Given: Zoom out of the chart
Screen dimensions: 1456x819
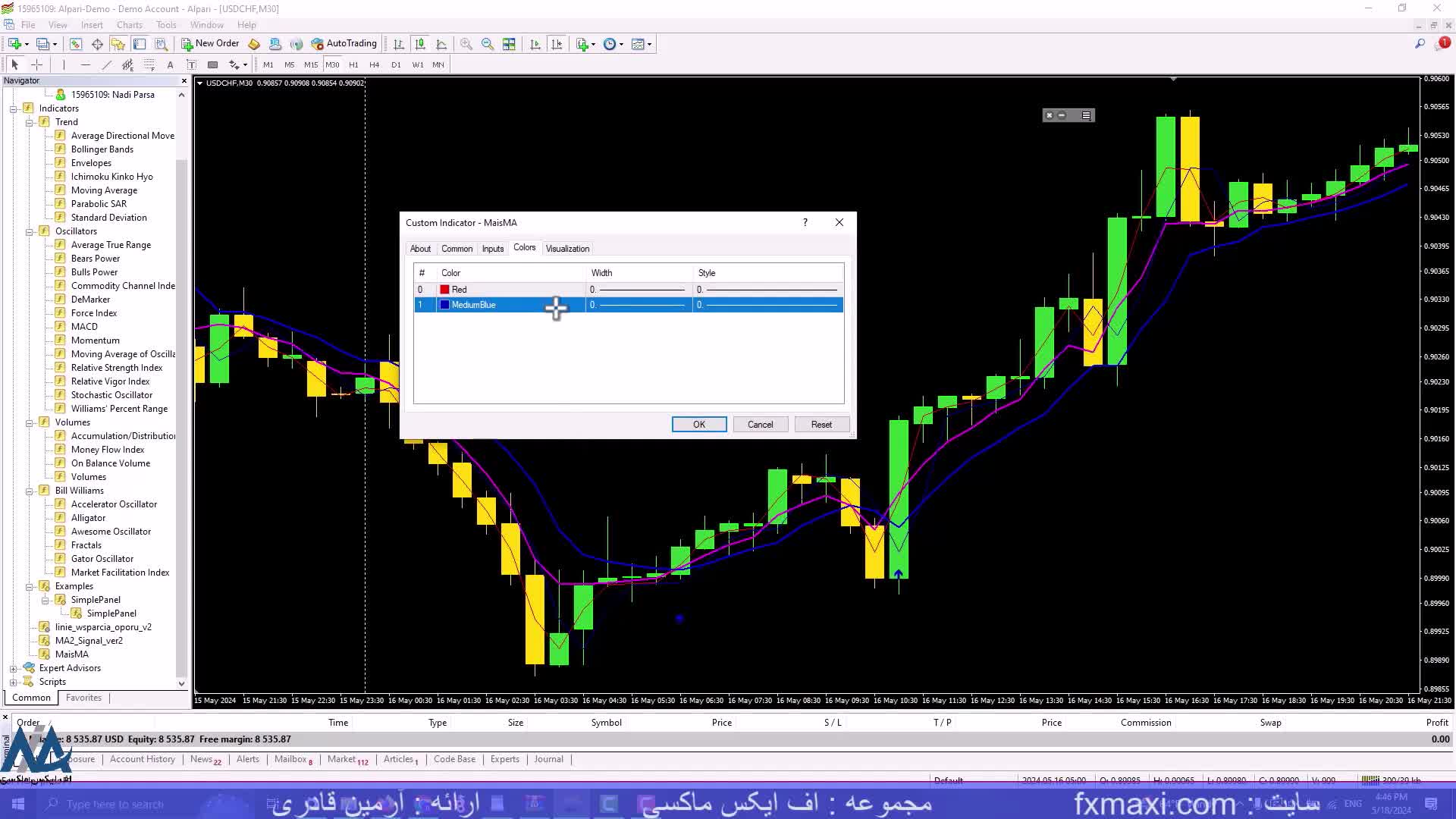Looking at the screenshot, I should click(488, 44).
